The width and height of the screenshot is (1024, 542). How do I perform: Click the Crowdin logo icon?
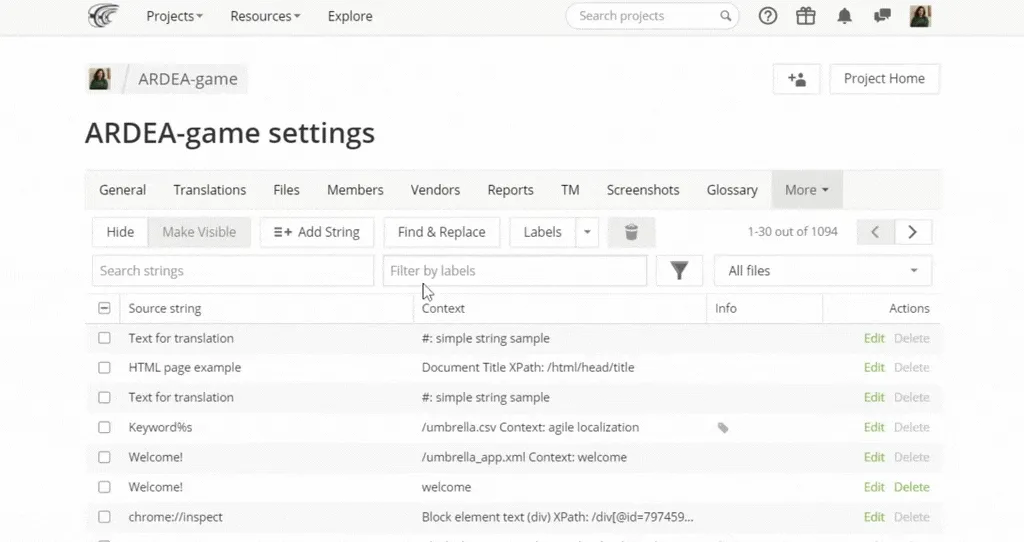(103, 16)
